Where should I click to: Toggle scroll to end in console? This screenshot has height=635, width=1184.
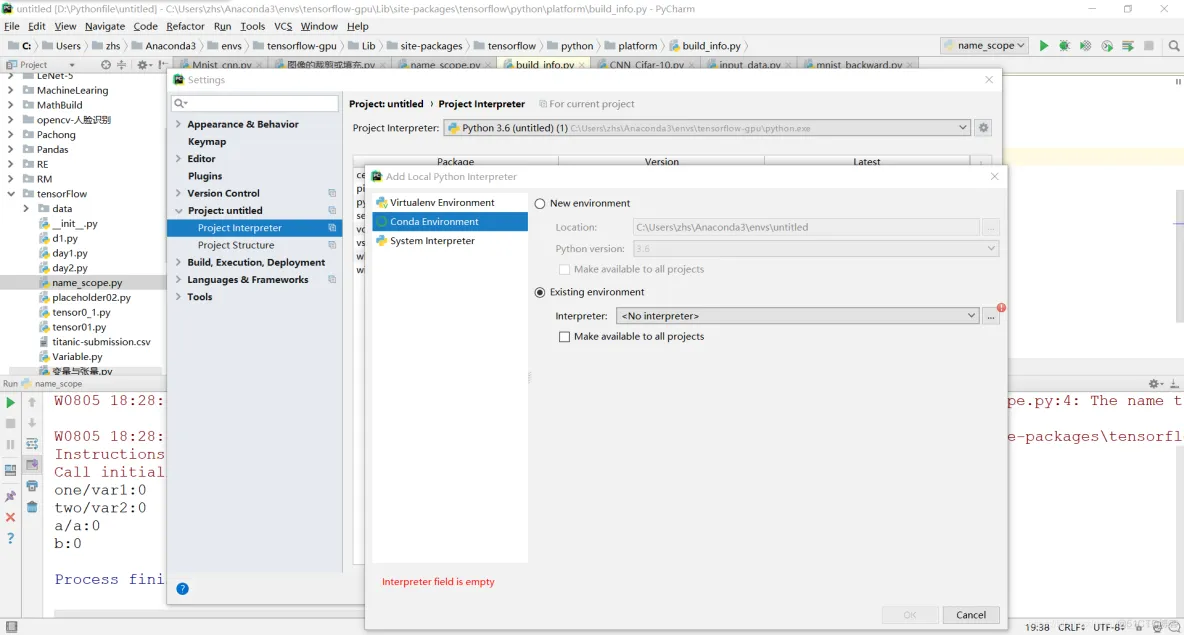tap(32, 465)
